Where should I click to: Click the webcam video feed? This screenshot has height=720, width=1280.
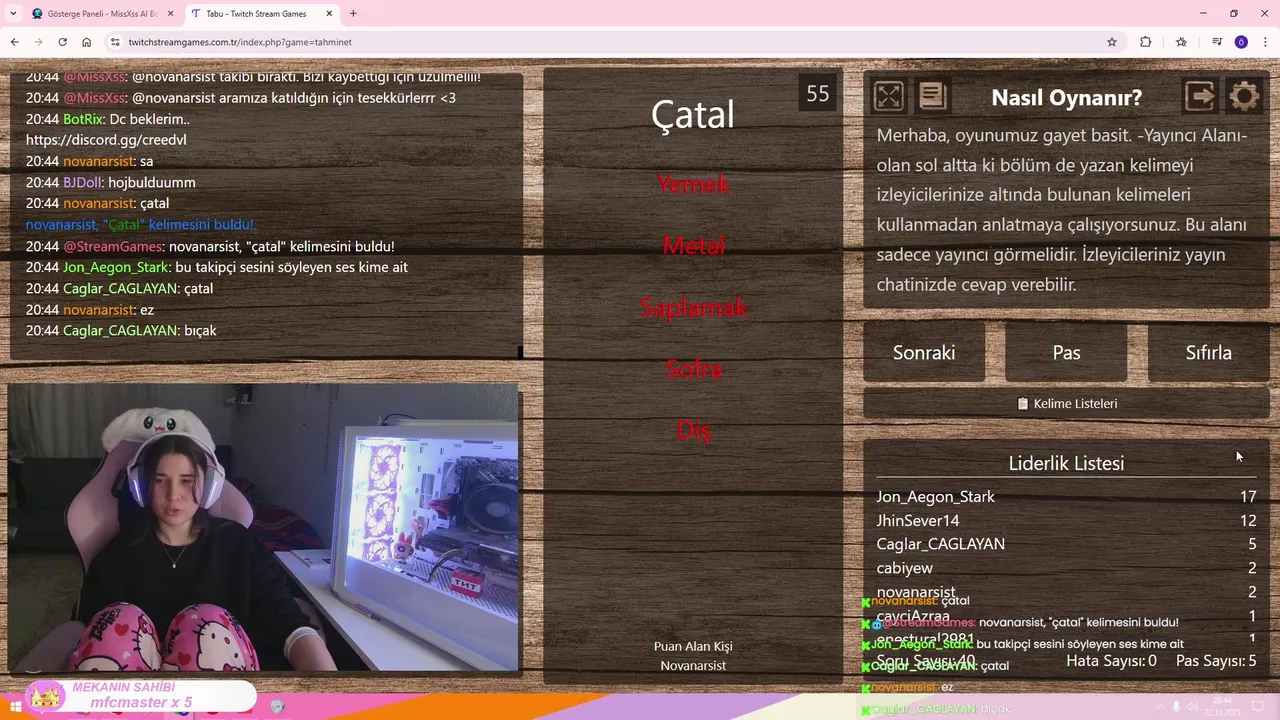point(263,527)
